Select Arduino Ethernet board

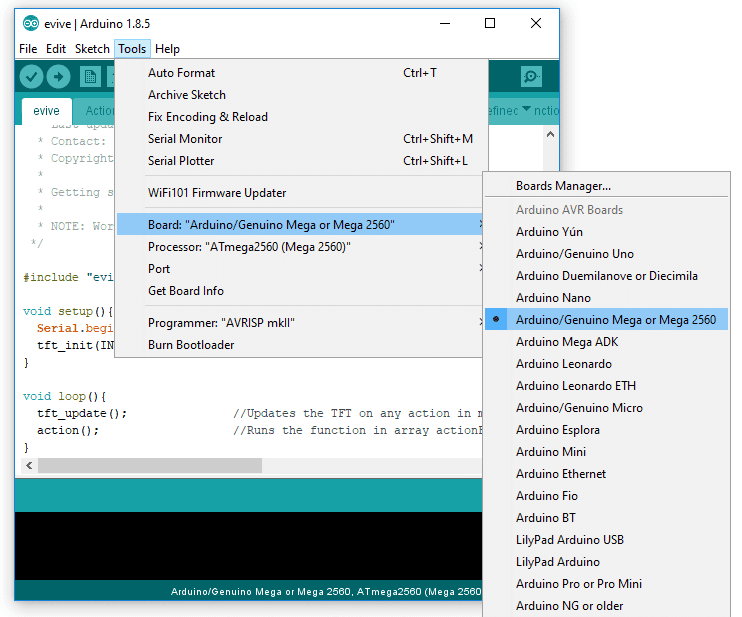tap(606, 474)
